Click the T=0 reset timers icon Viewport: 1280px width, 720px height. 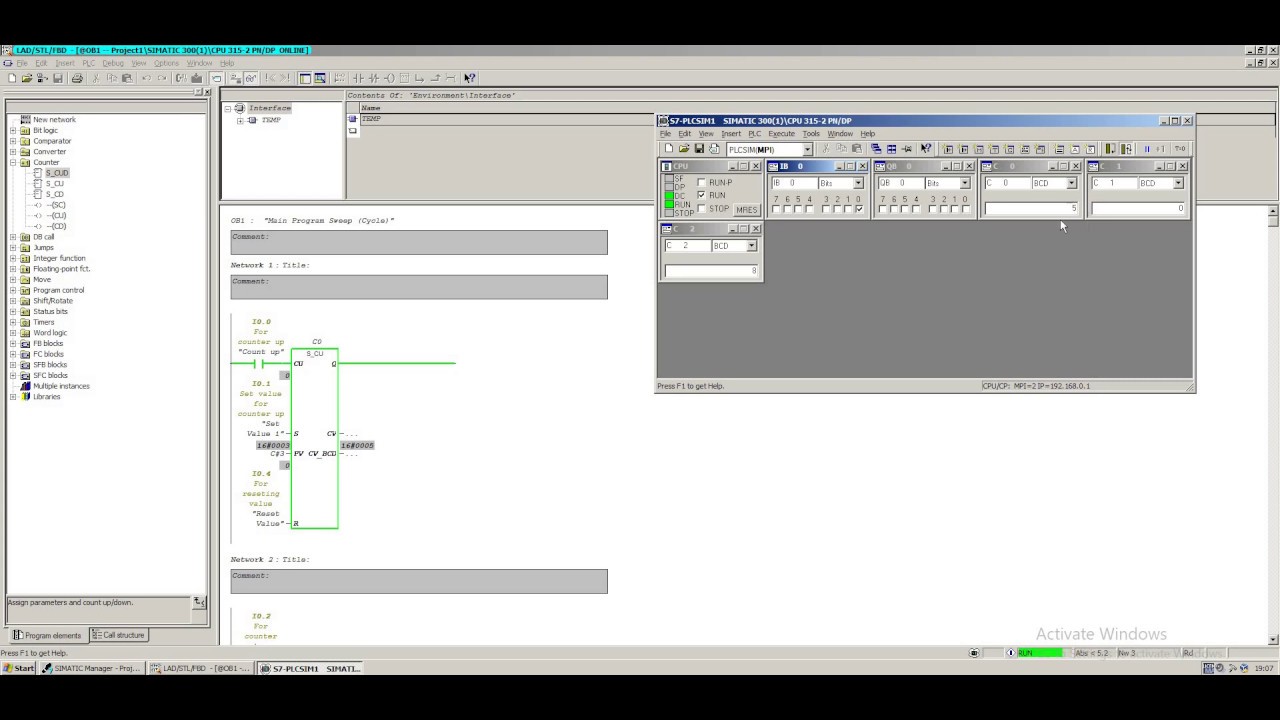[1180, 149]
